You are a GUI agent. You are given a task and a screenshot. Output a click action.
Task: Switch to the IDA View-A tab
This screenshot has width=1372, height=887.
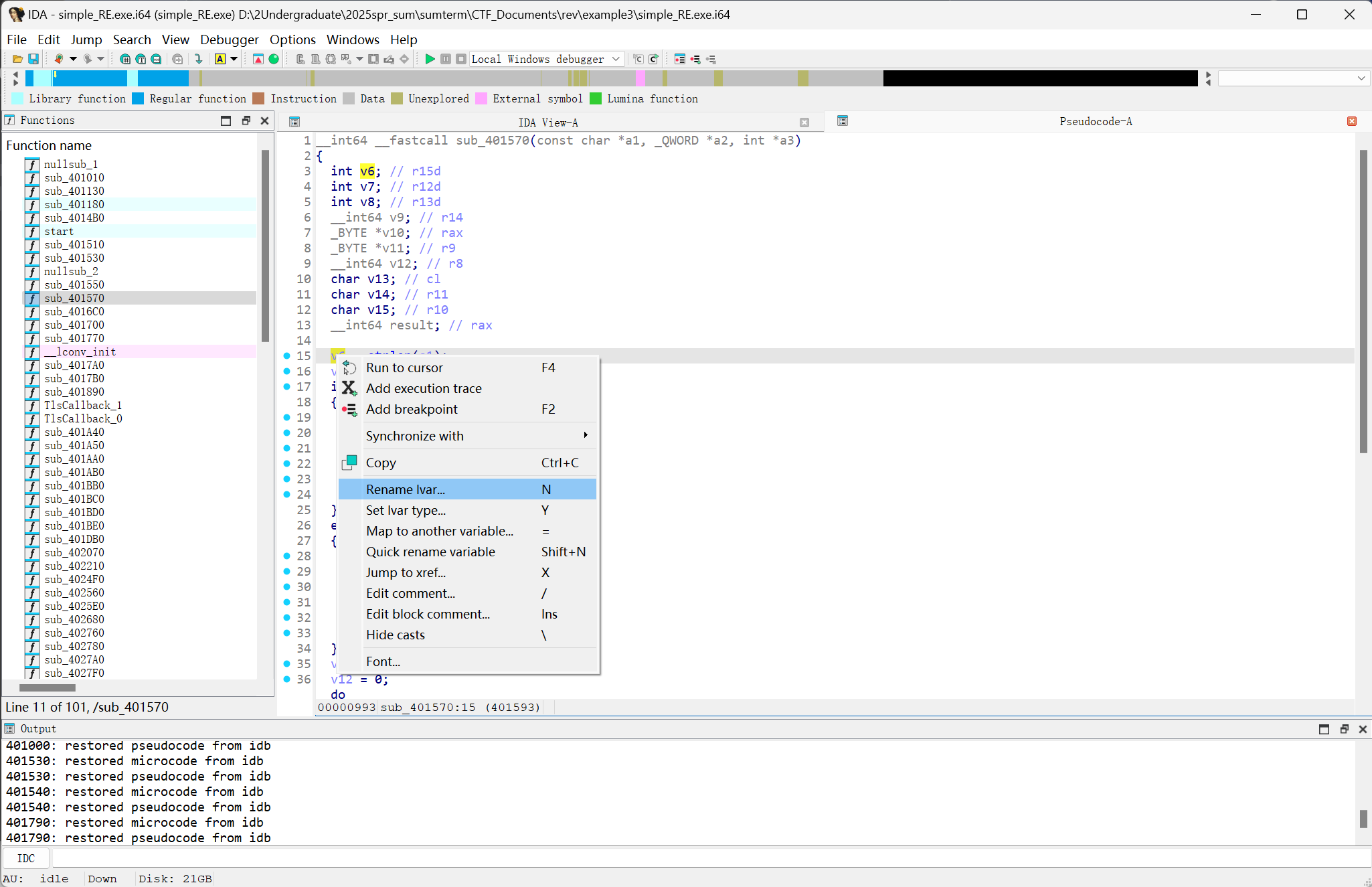pyautogui.click(x=547, y=123)
